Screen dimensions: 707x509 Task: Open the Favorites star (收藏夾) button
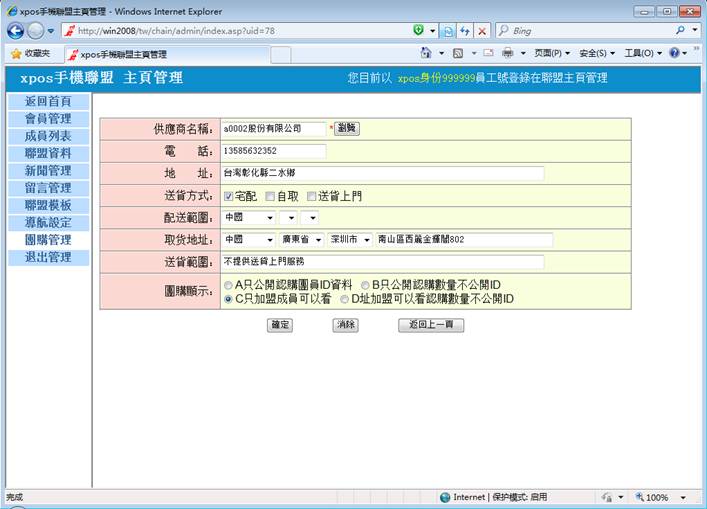pos(30,53)
